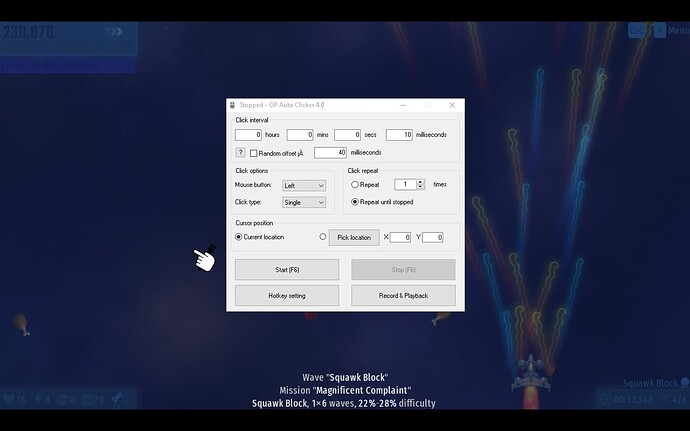
Task: Click the question mark help button
Action: tap(240, 152)
